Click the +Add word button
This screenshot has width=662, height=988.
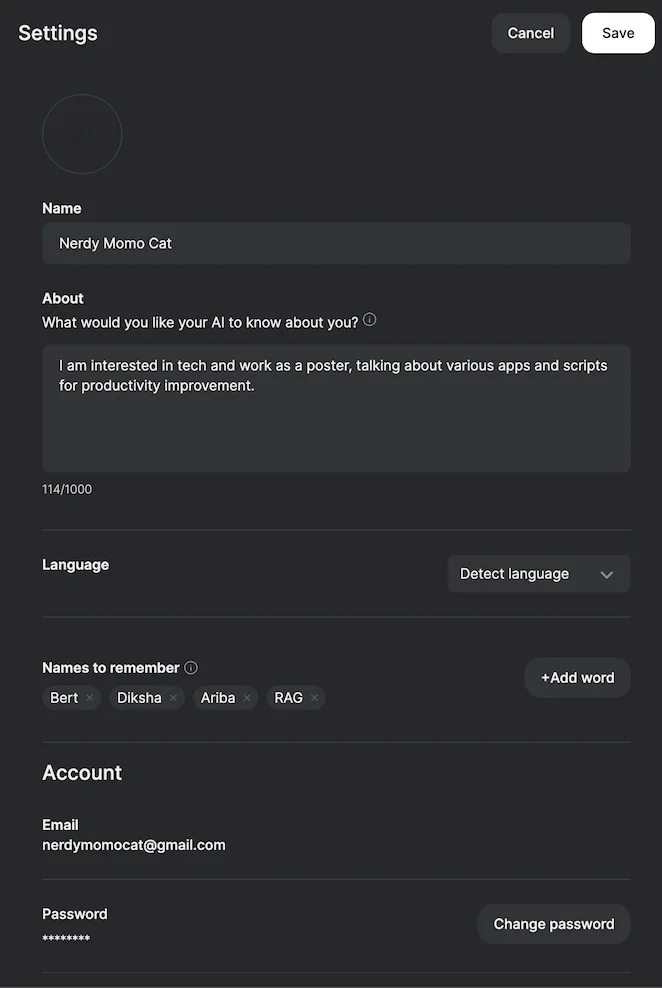[x=577, y=677]
